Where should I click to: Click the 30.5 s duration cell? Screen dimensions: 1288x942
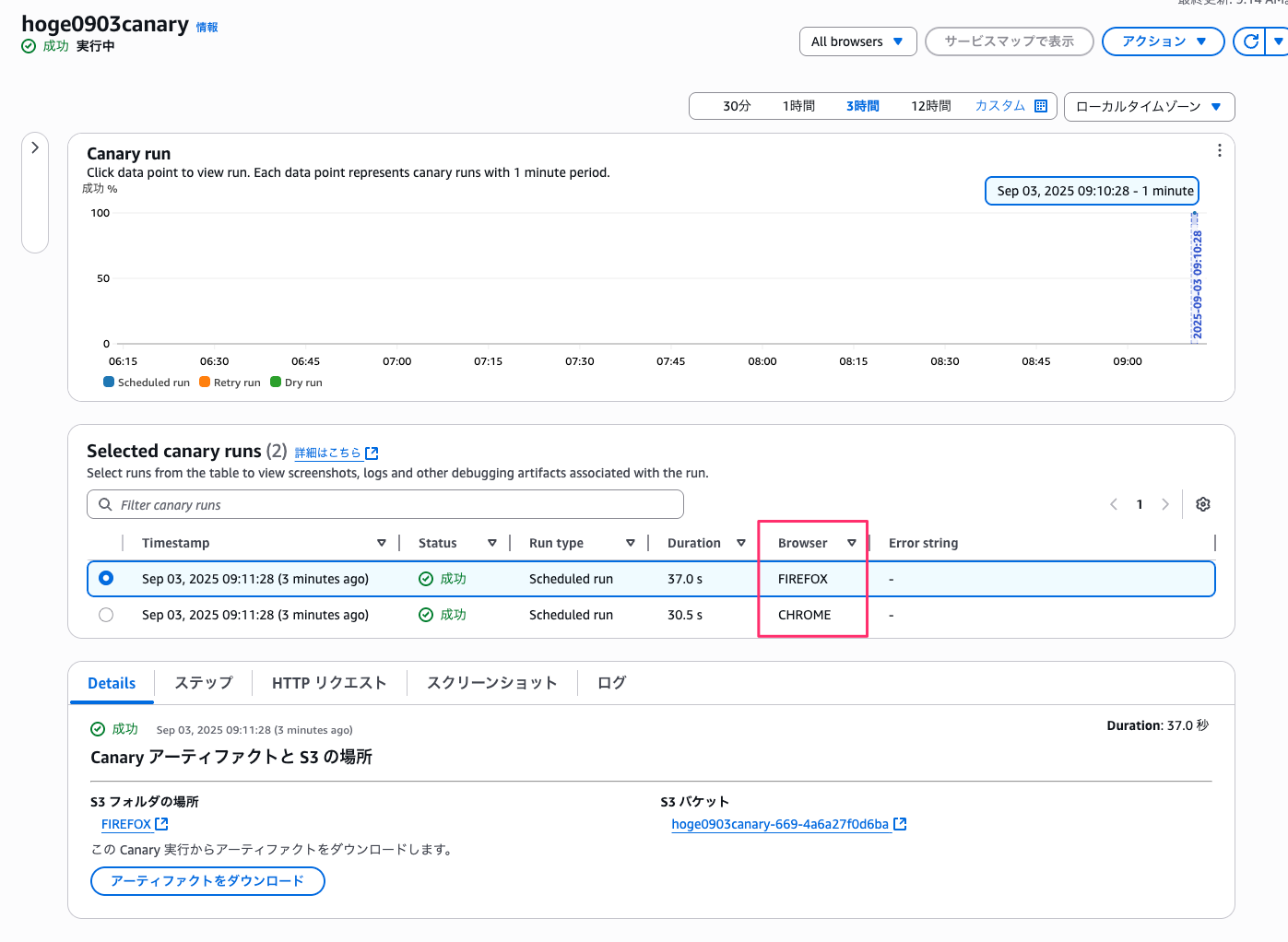click(685, 615)
